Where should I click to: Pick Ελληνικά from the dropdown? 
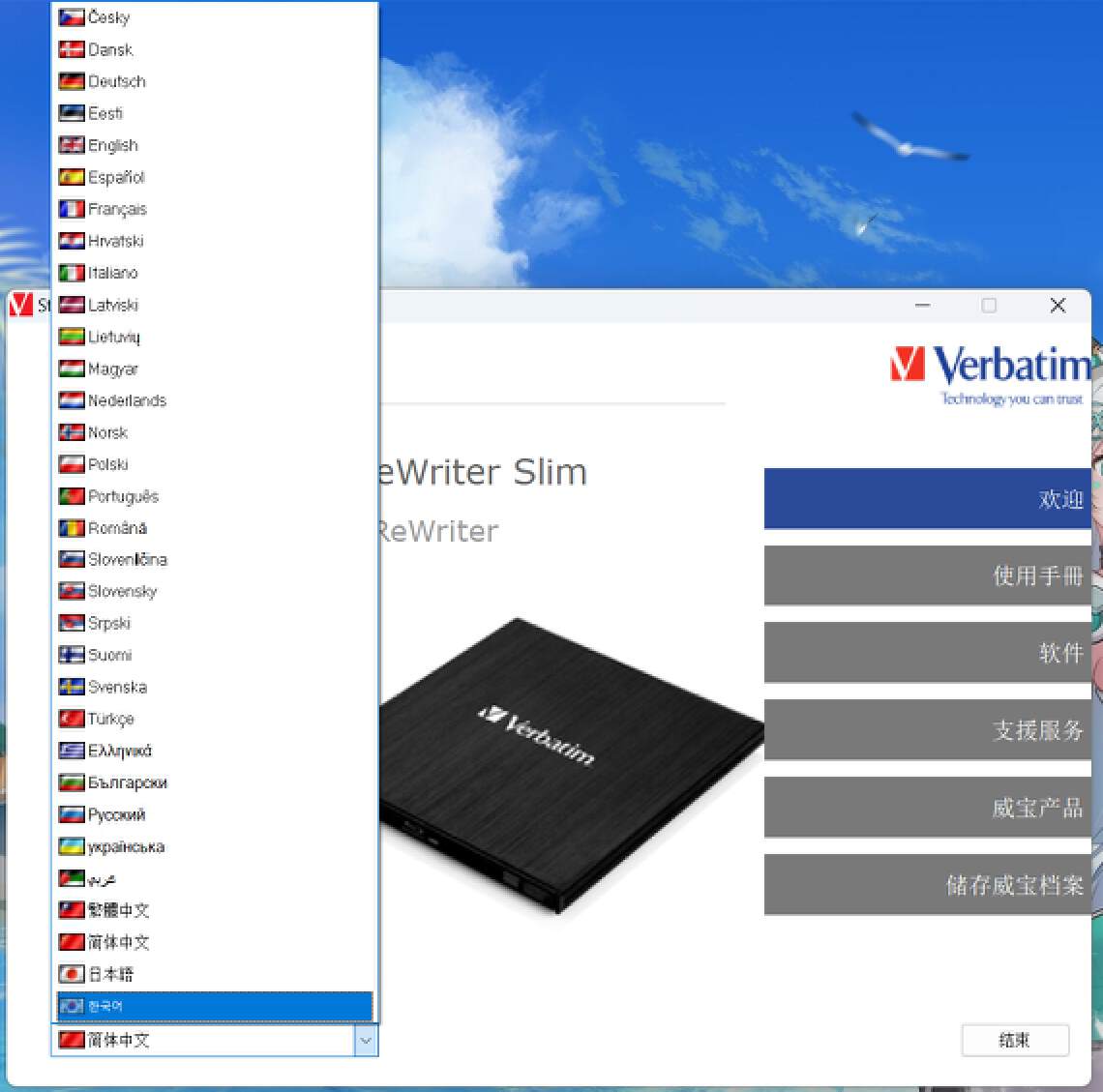pos(215,751)
